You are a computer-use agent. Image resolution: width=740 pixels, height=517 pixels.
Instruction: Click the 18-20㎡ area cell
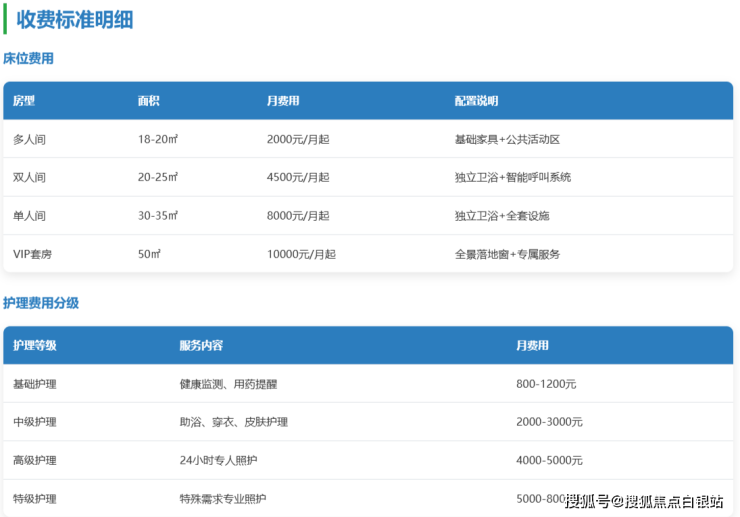coord(158,139)
